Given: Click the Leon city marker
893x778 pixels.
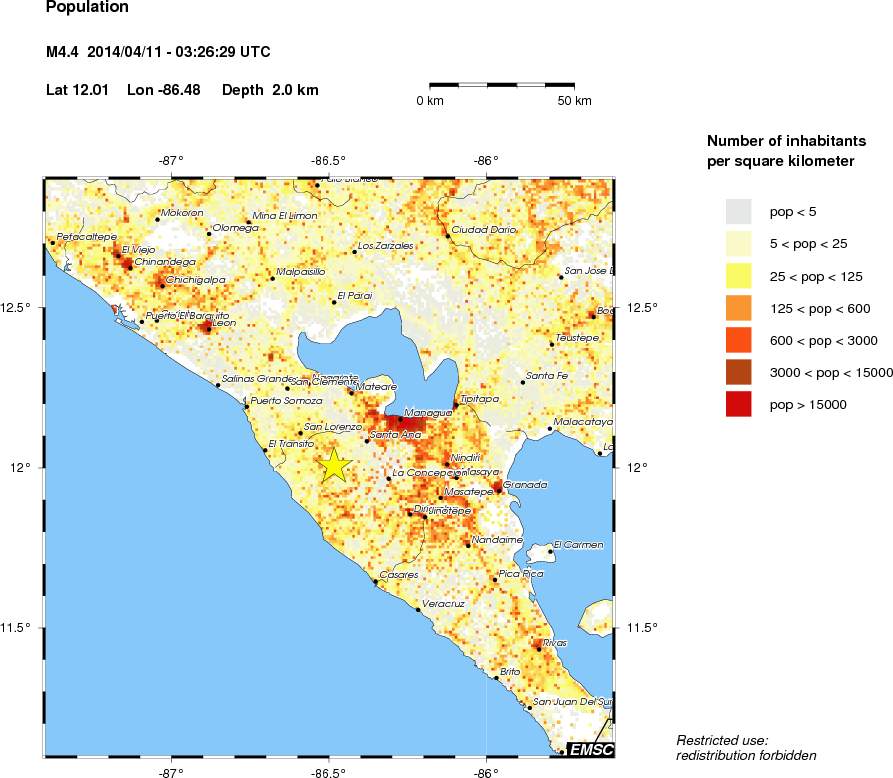Looking at the screenshot, I should tap(208, 329).
